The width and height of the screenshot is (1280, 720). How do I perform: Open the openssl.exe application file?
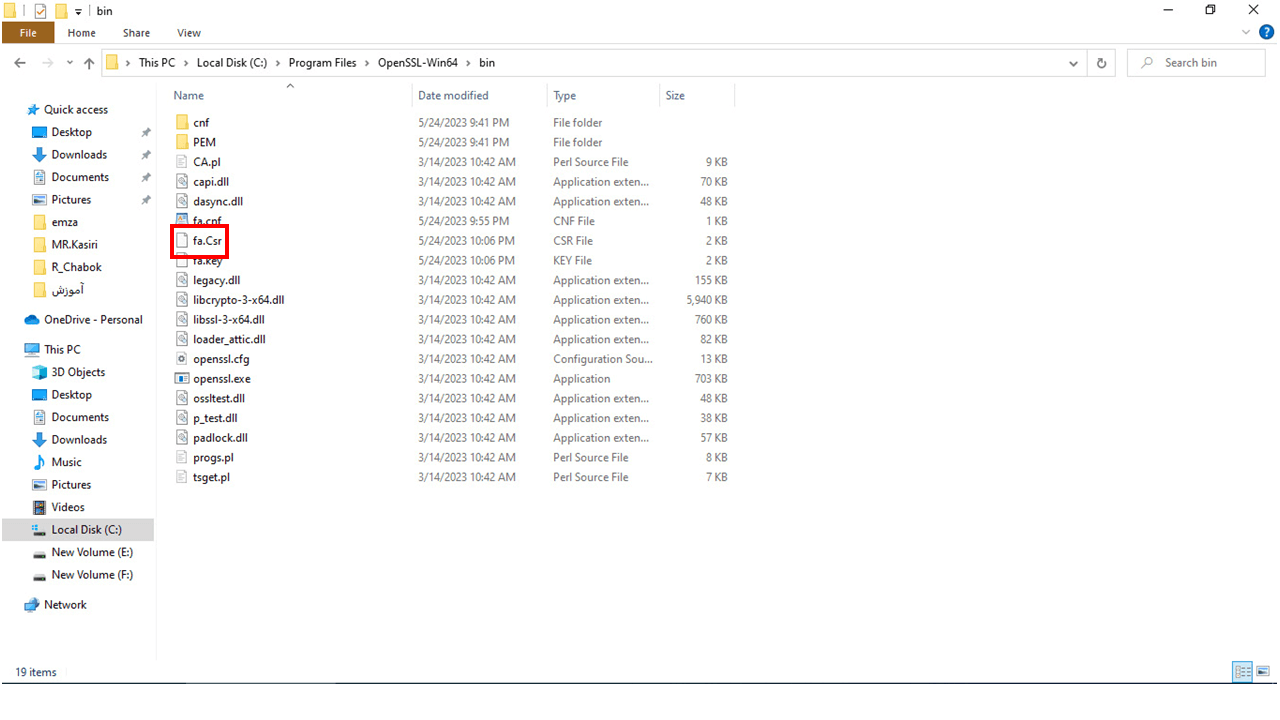(221, 379)
